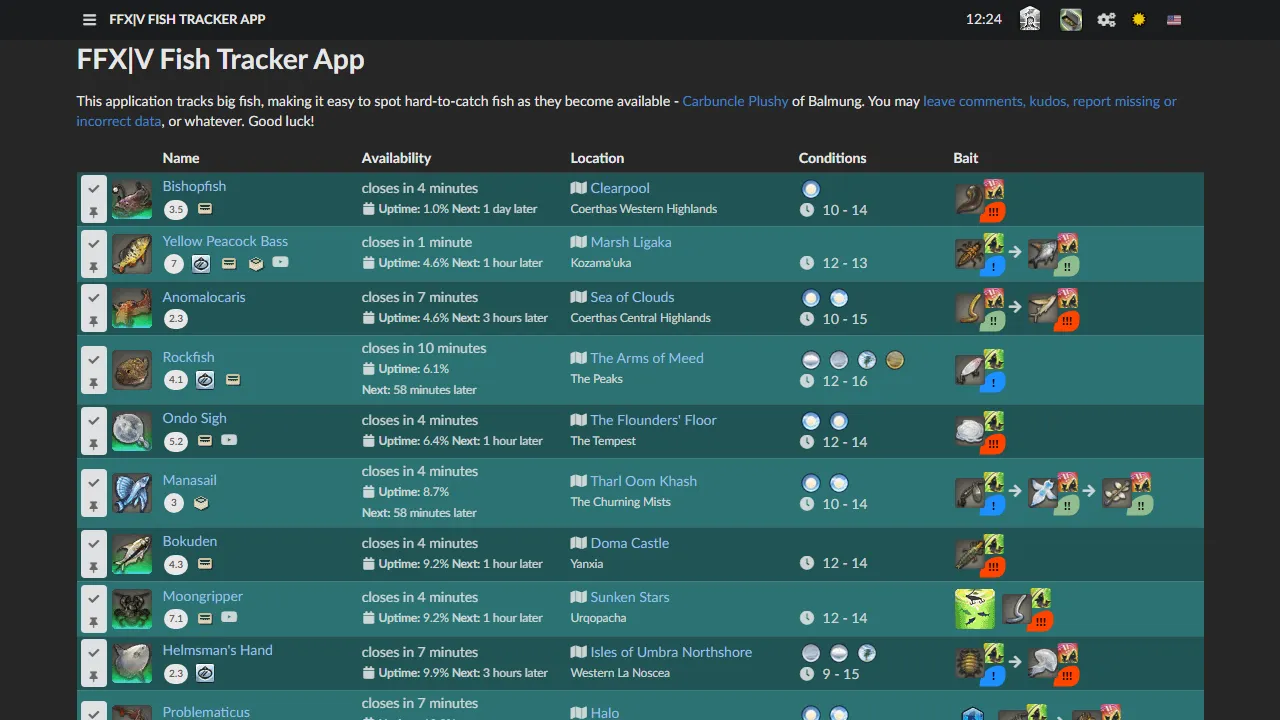Select the Name column header
1280x720 pixels.
(181, 158)
